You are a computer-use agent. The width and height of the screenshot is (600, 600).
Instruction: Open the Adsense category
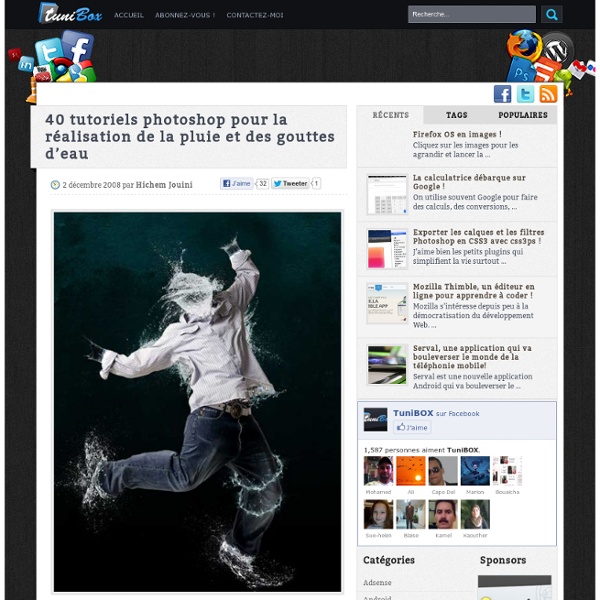[377, 582]
